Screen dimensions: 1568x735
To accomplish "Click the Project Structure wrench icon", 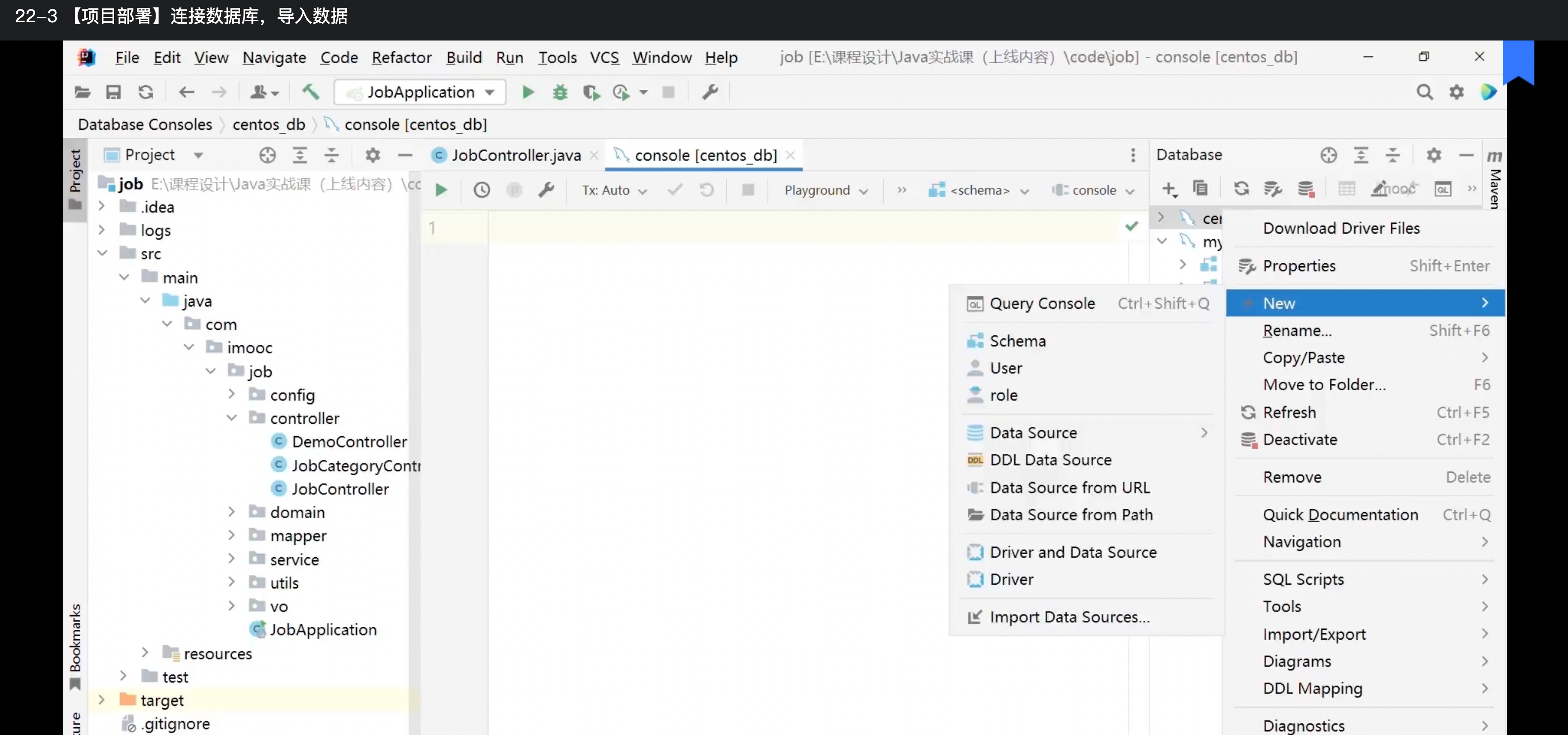I will point(710,92).
